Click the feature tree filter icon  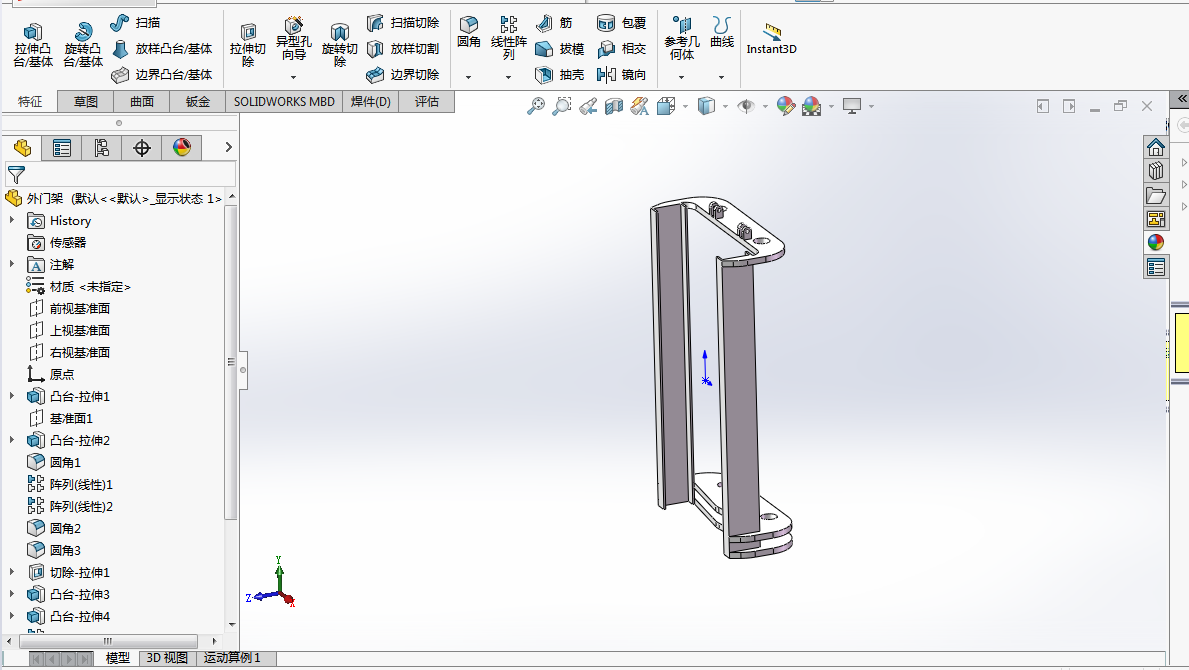click(16, 174)
